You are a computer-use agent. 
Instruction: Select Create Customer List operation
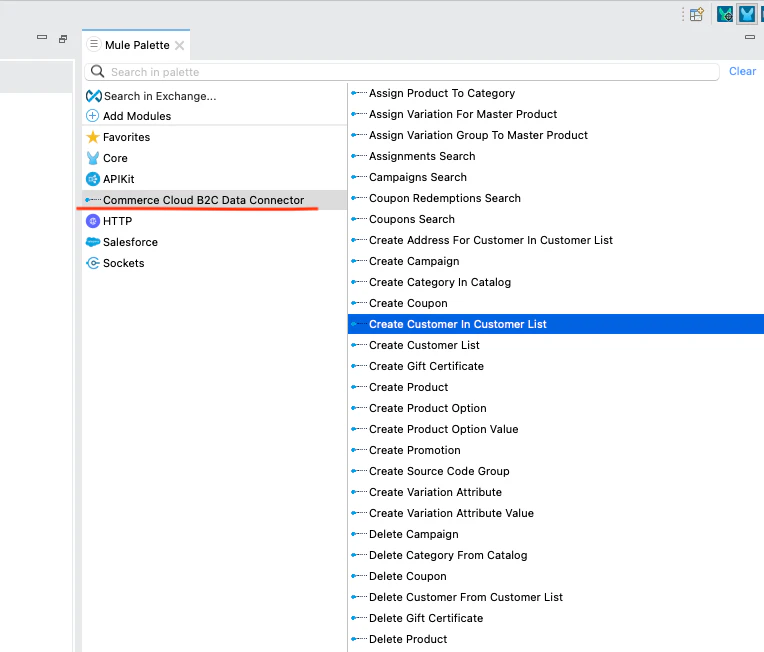point(424,345)
